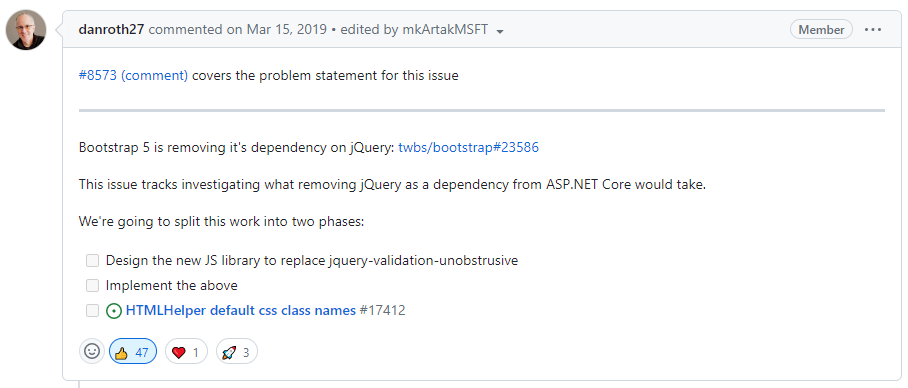Click the open-issue icon beside HTMLHelper
This screenshot has height=388, width=908.
coord(114,311)
